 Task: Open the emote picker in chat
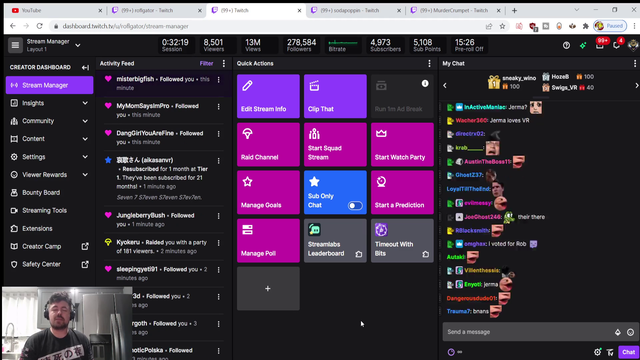point(631,332)
